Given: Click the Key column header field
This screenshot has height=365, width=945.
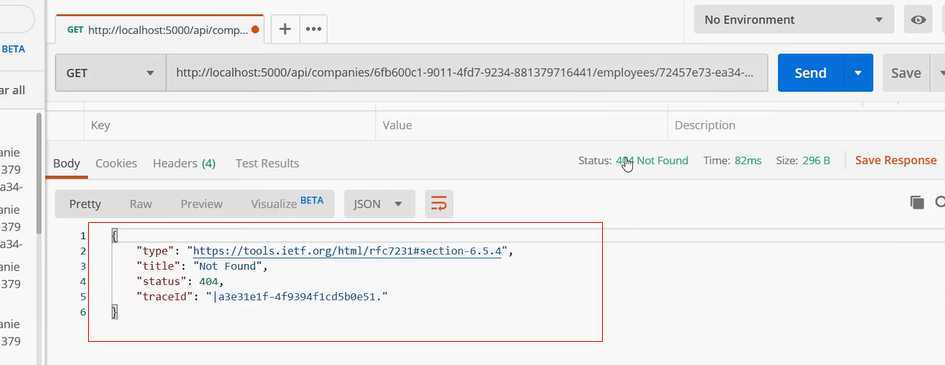Looking at the screenshot, I should [230, 125].
